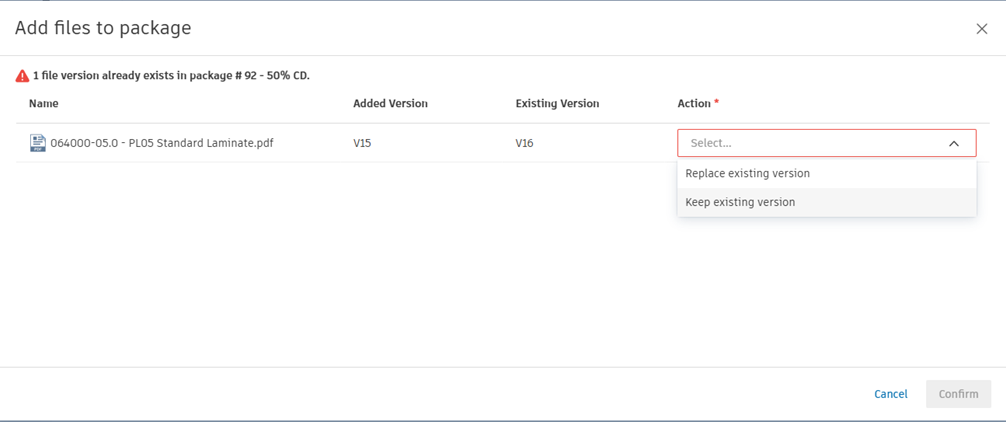Choose Keep existing version option
The height and width of the screenshot is (422, 1006).
[x=740, y=202]
